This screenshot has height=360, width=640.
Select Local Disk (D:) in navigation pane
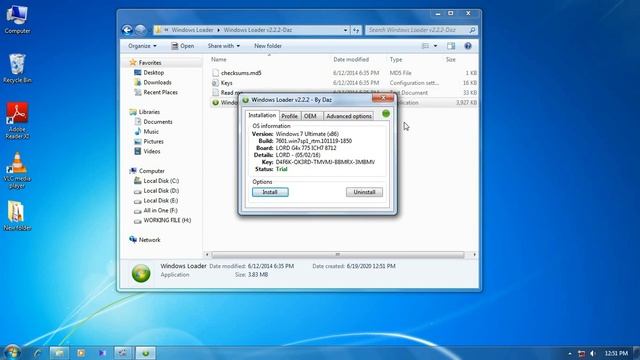(x=161, y=191)
